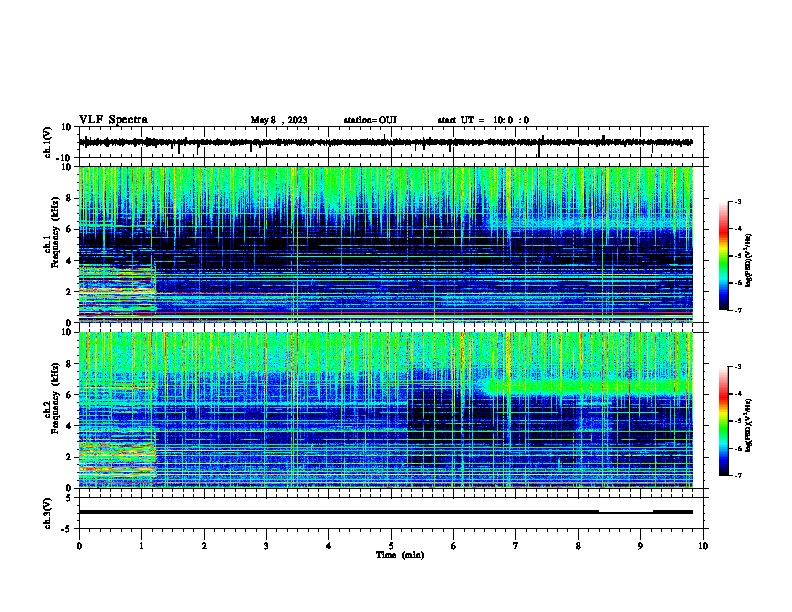The width and height of the screenshot is (792, 612).
Task: Click the time axis tick label "5"
Action: (391, 546)
